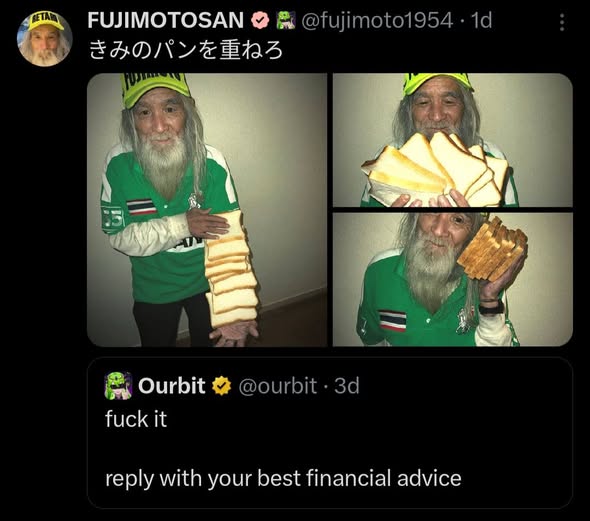Open the FUJIMOTOSAN display name

166,20
